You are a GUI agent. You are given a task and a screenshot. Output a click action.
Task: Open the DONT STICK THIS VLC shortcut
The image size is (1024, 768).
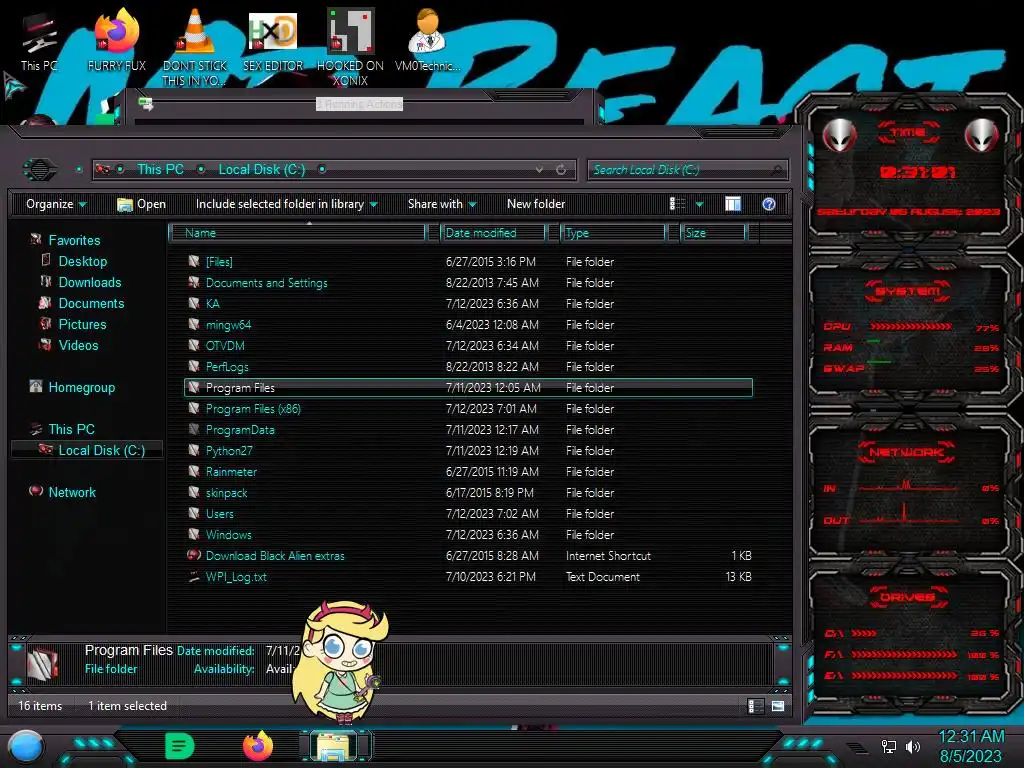tap(194, 47)
